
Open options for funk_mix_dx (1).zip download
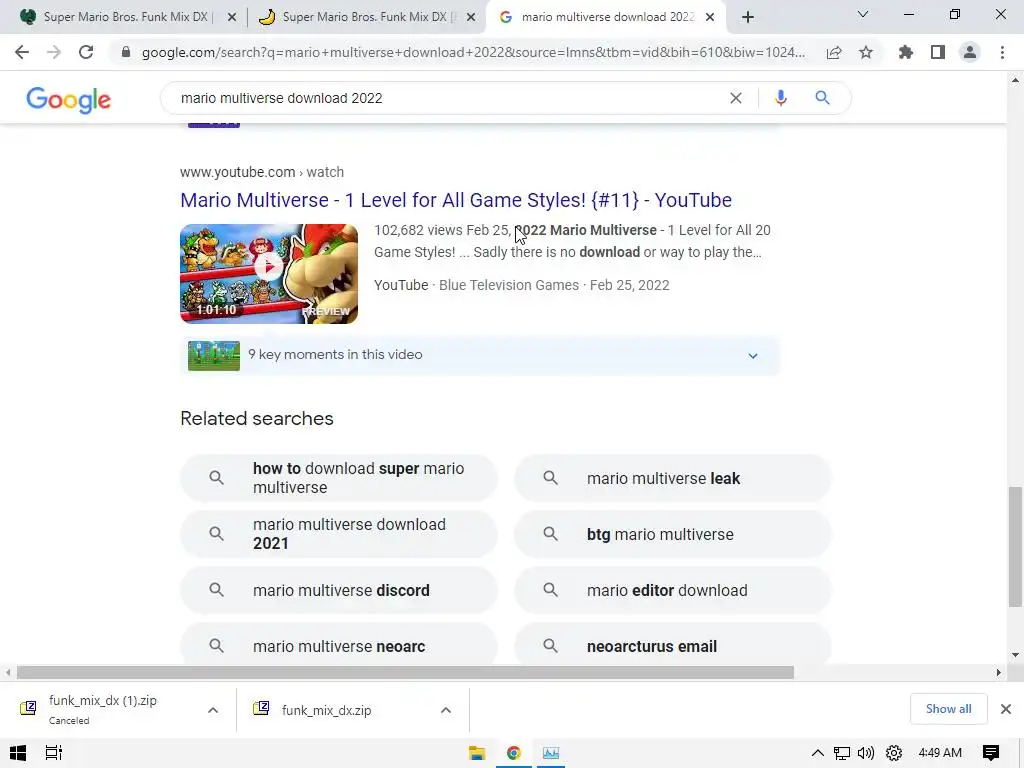pos(213,711)
